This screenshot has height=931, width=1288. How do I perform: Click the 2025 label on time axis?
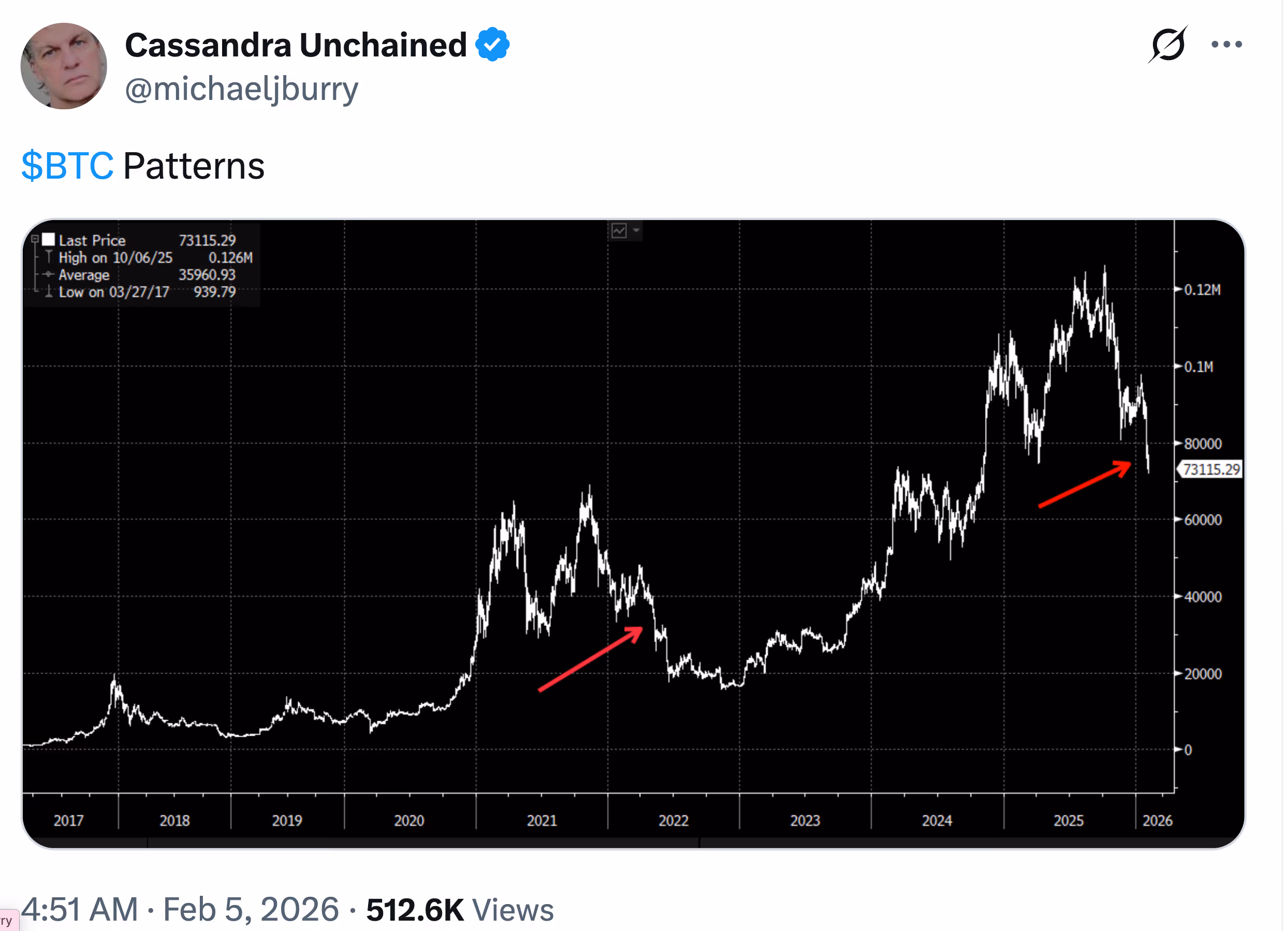coord(1068,820)
